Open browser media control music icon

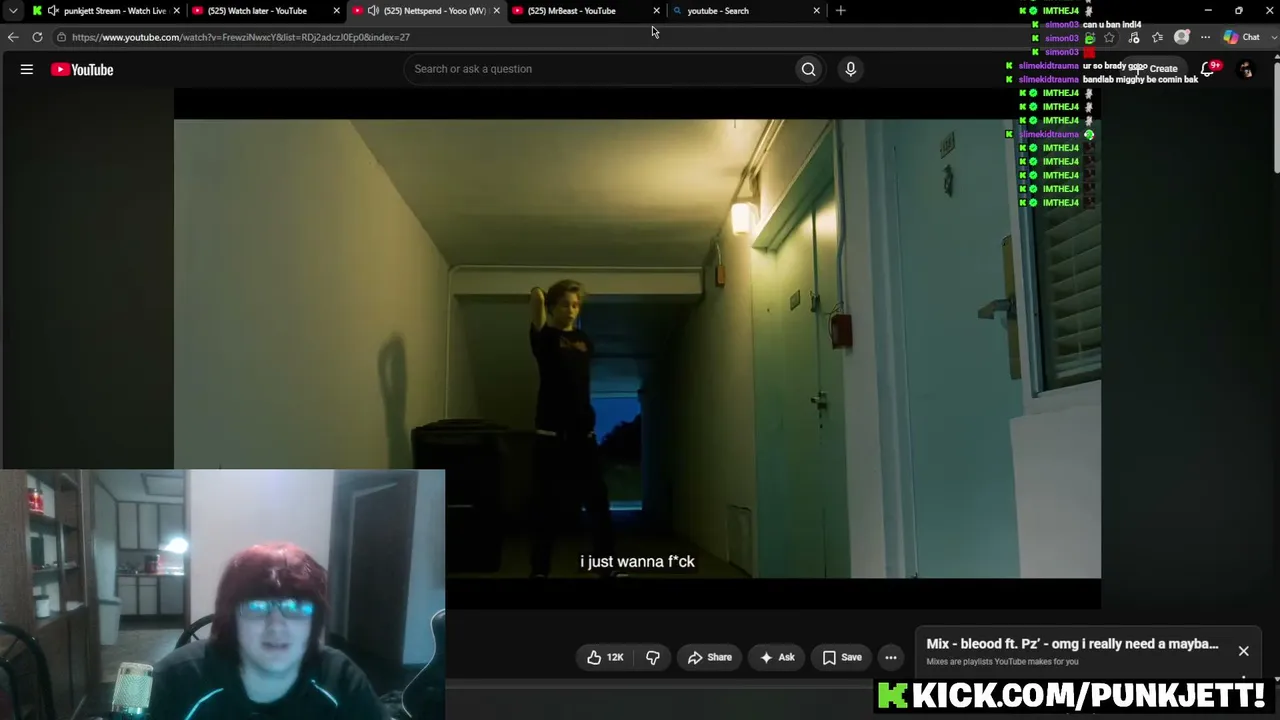coord(1134,37)
